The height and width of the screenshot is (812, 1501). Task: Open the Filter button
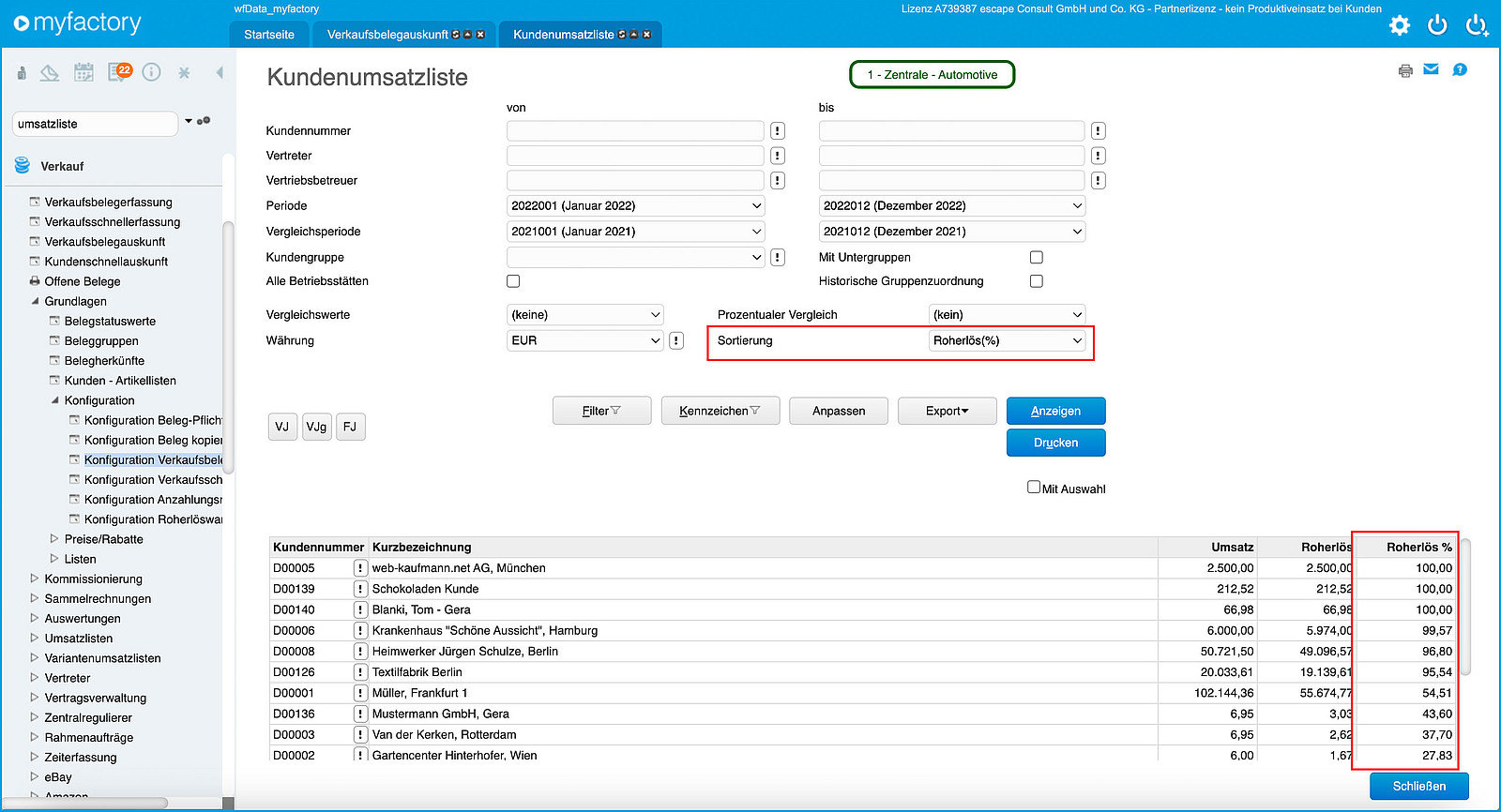[602, 411]
